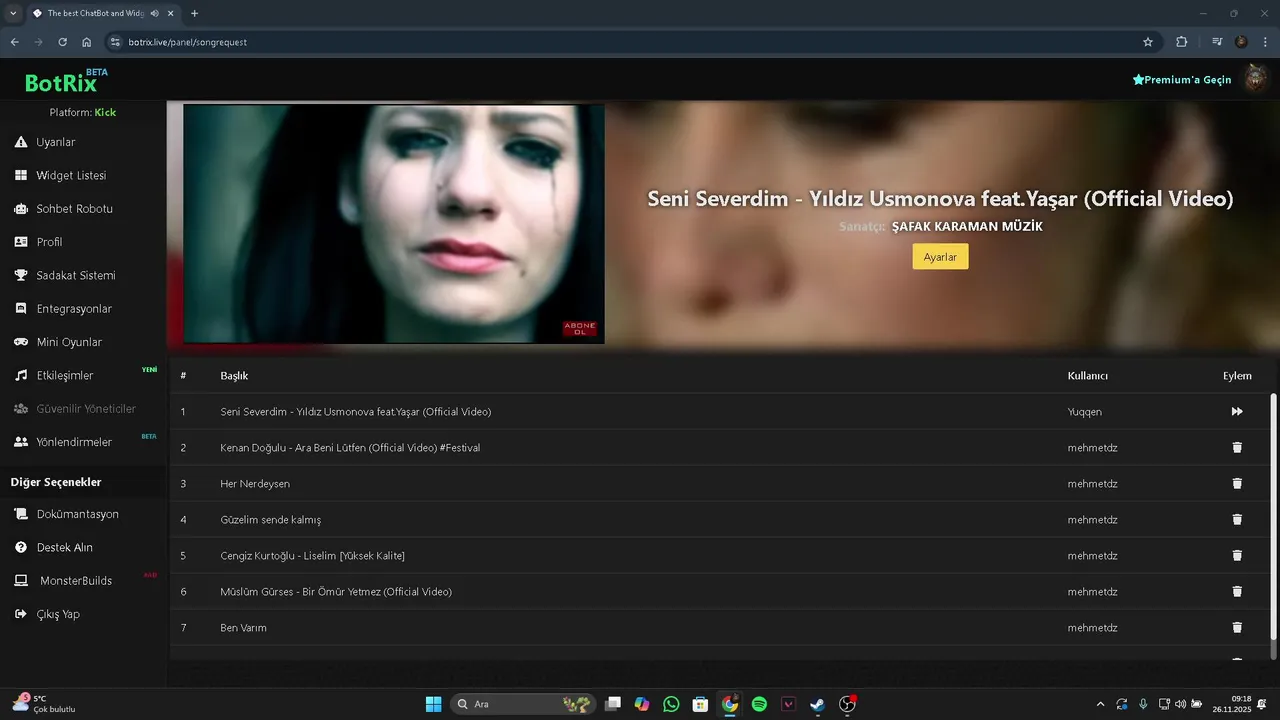The height and width of the screenshot is (720, 1280).
Task: Open WhatsApp from the taskbar
Action: (671, 704)
